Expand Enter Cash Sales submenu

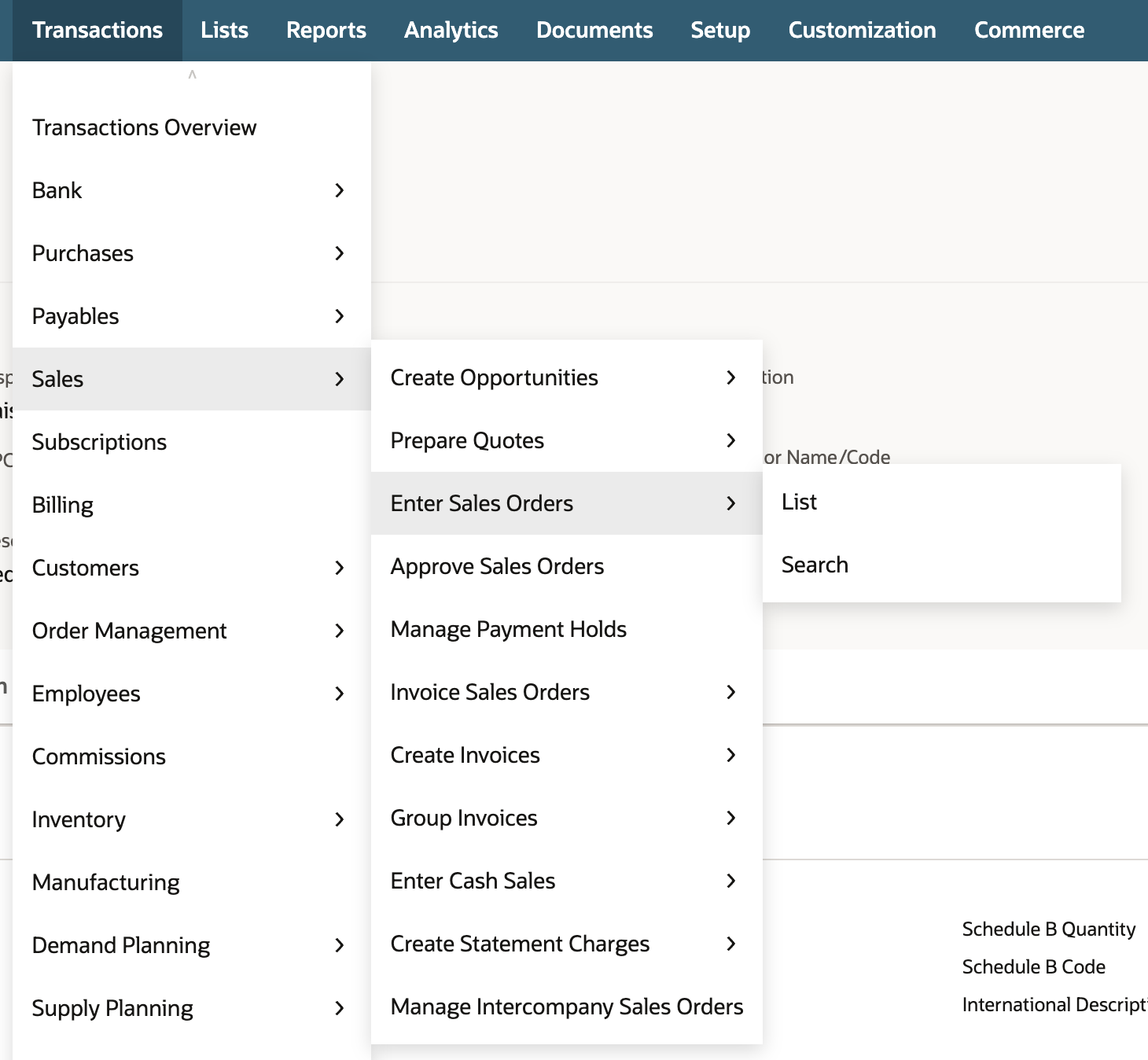click(x=567, y=881)
